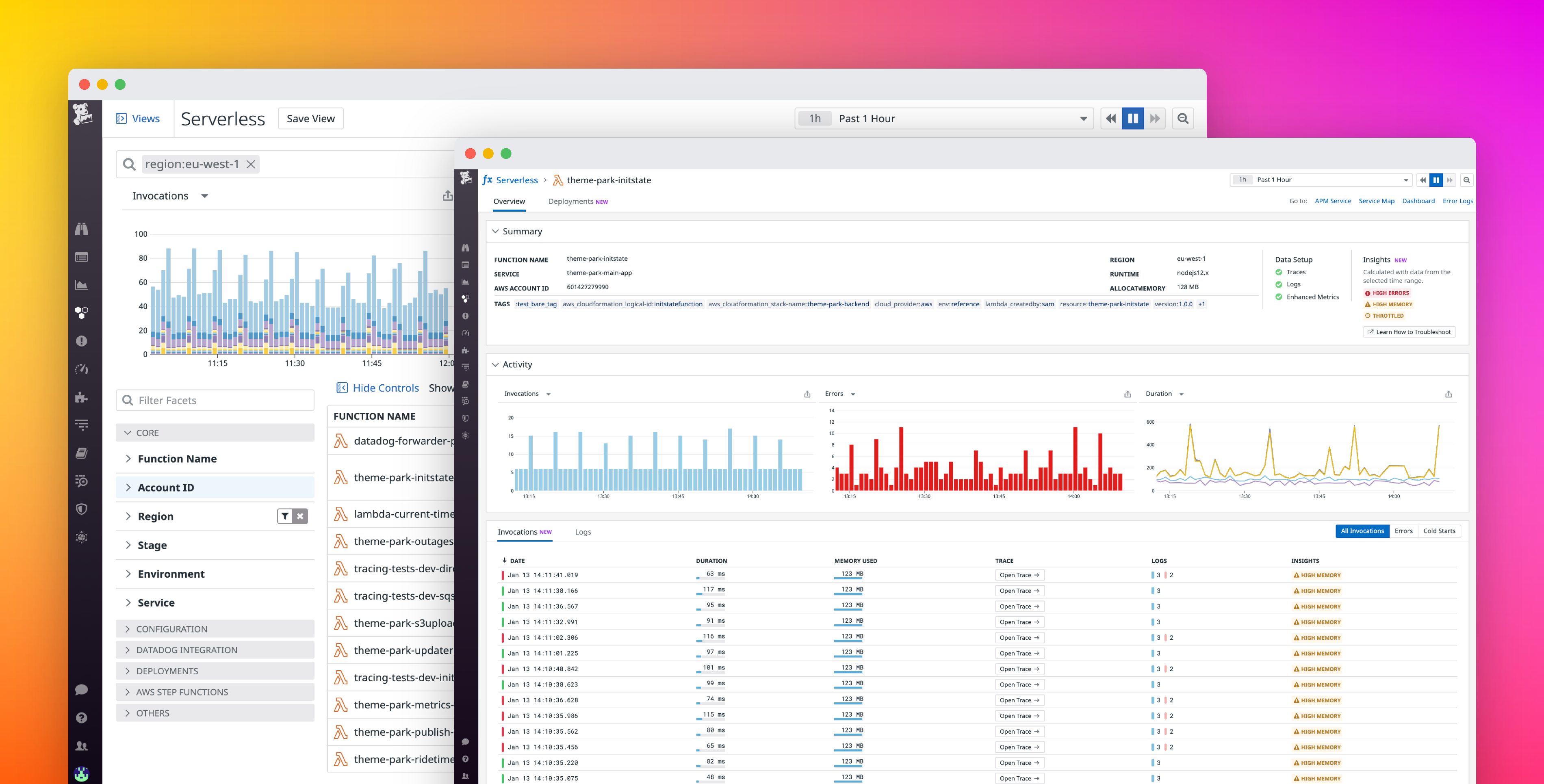Open Monitors alert icon in sidebar
Screen dimensions: 1544x784
pos(82,340)
